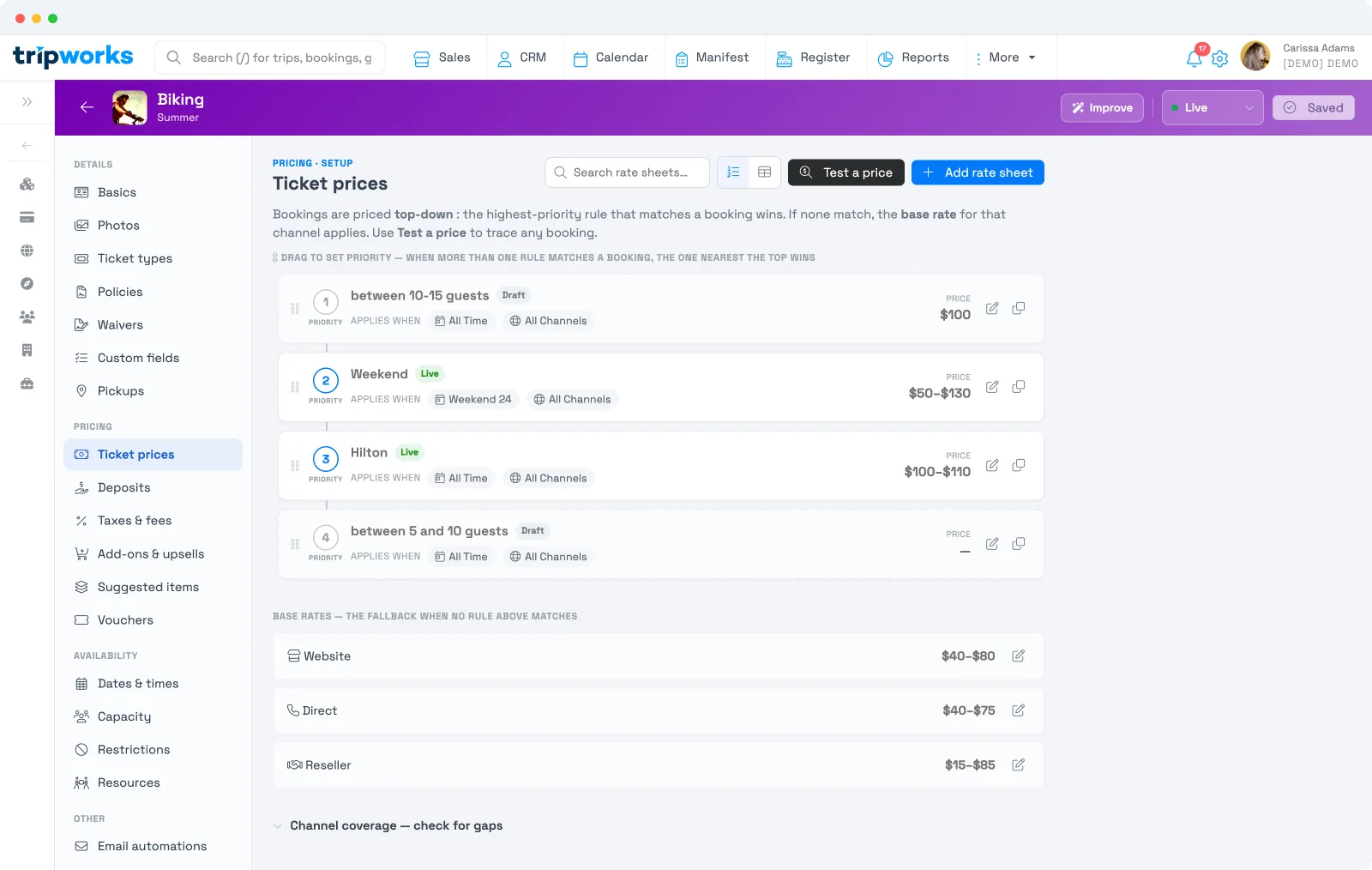Switch to table grid view of rate sheets

(x=765, y=172)
